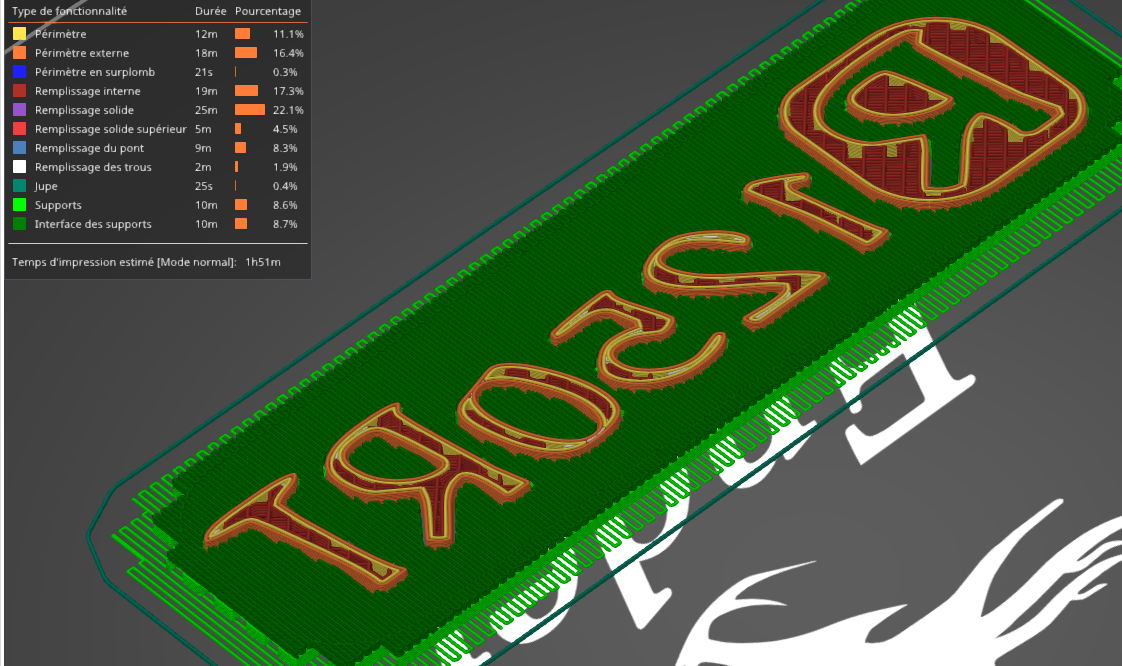Select the 'Remplissage solide' legend label

tap(84, 110)
